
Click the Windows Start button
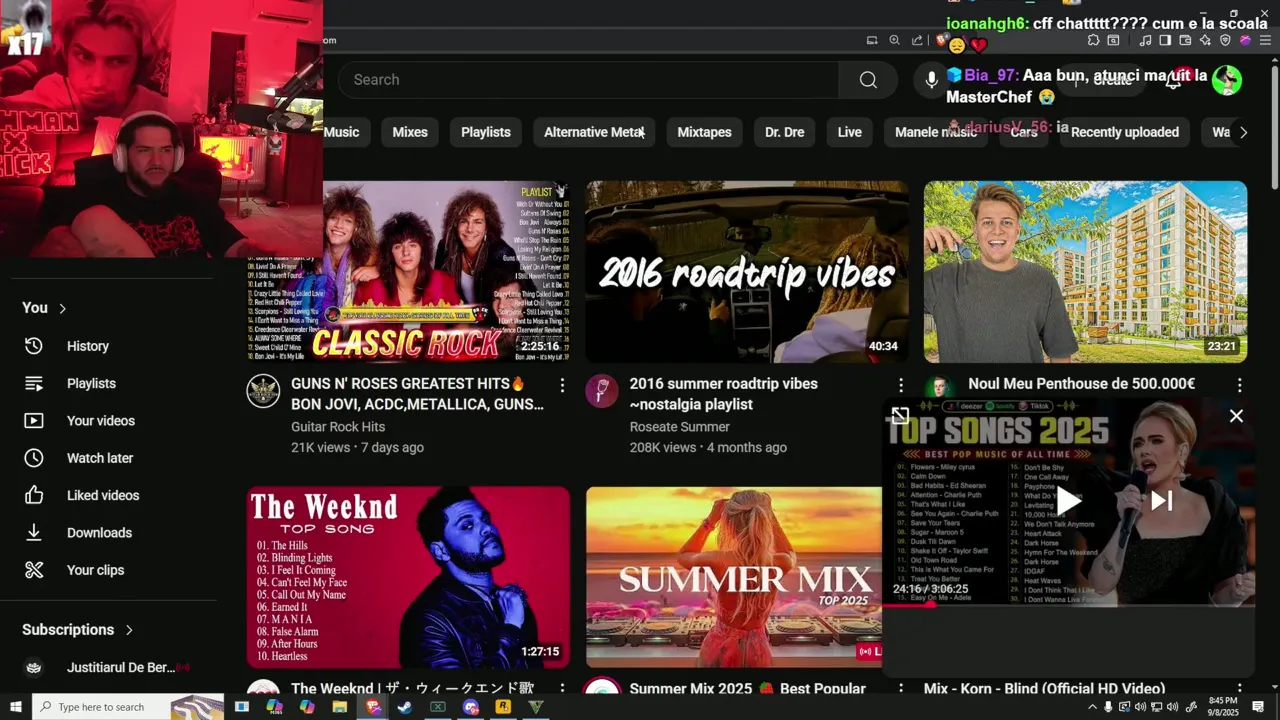(15, 707)
